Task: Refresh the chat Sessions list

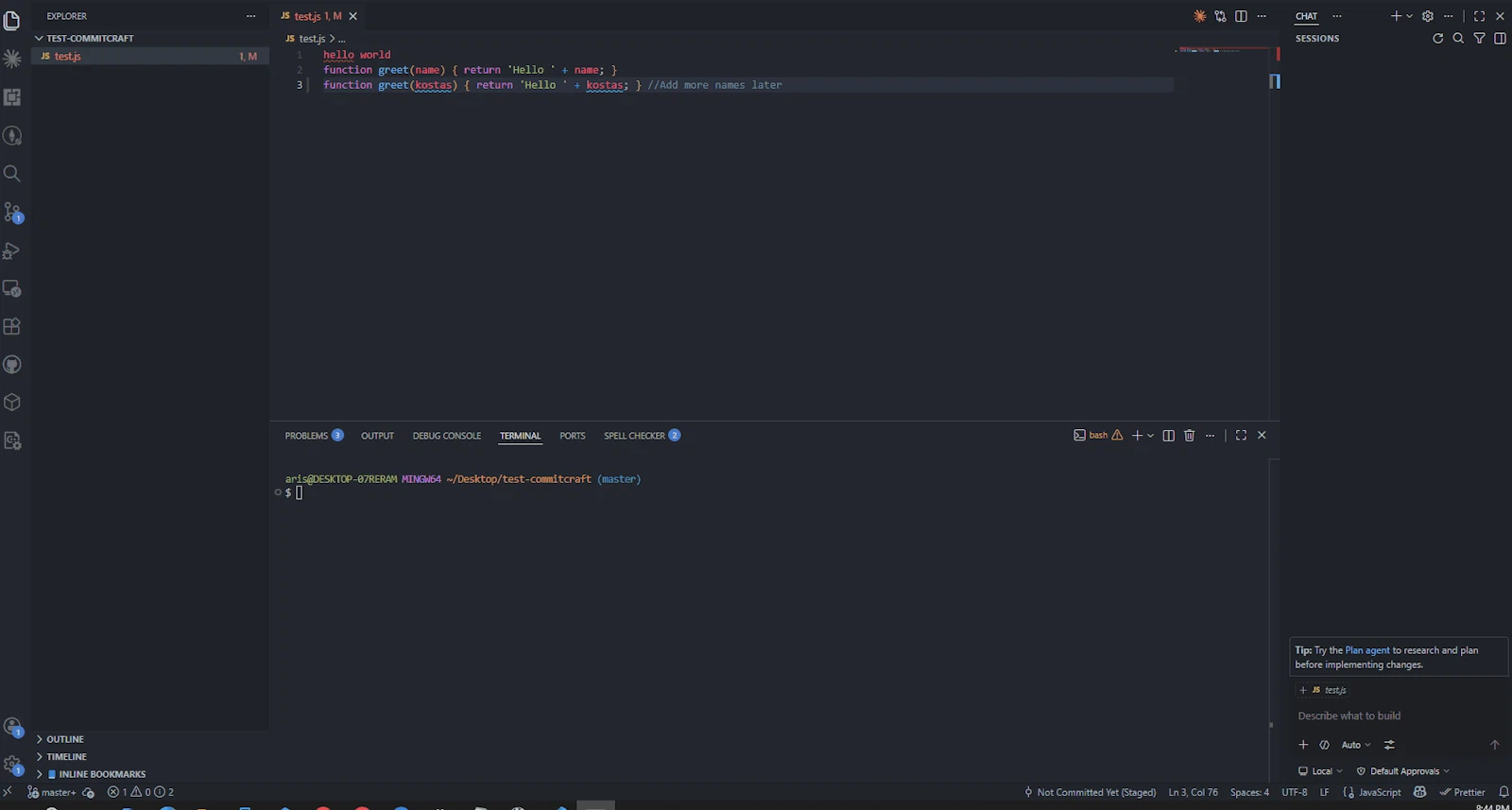Action: tap(1437, 39)
